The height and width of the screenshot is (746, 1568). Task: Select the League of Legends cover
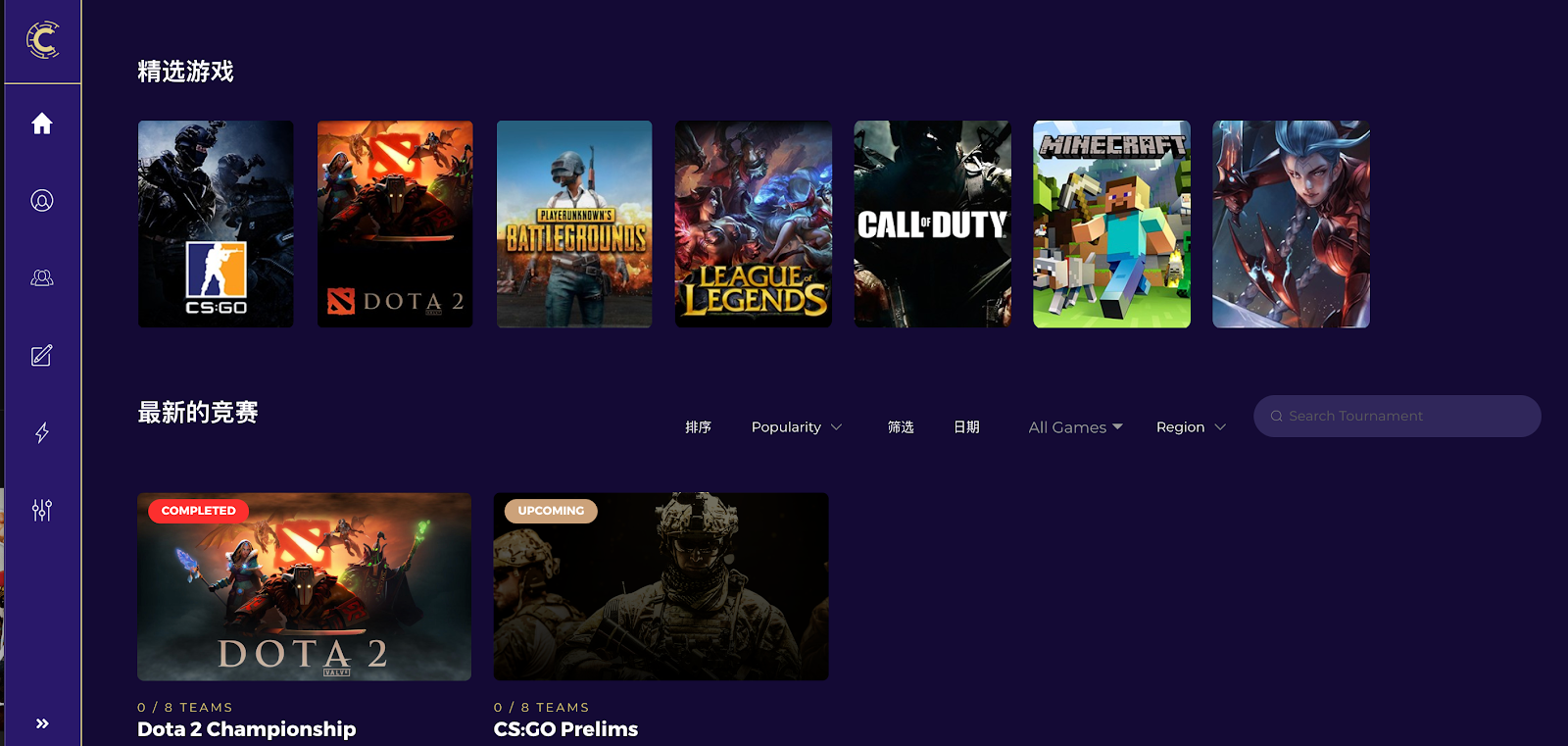point(754,224)
